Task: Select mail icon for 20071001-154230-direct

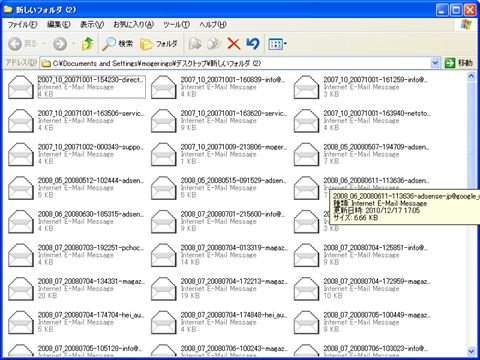Action: pos(21,87)
